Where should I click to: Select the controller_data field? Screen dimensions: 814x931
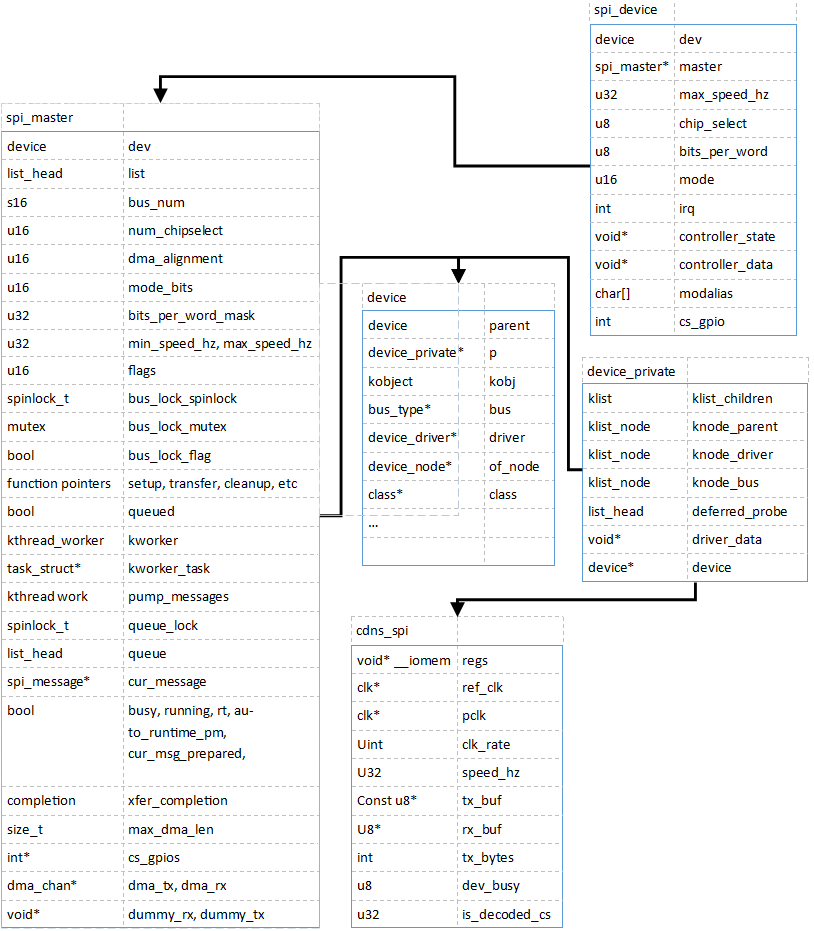click(726, 264)
